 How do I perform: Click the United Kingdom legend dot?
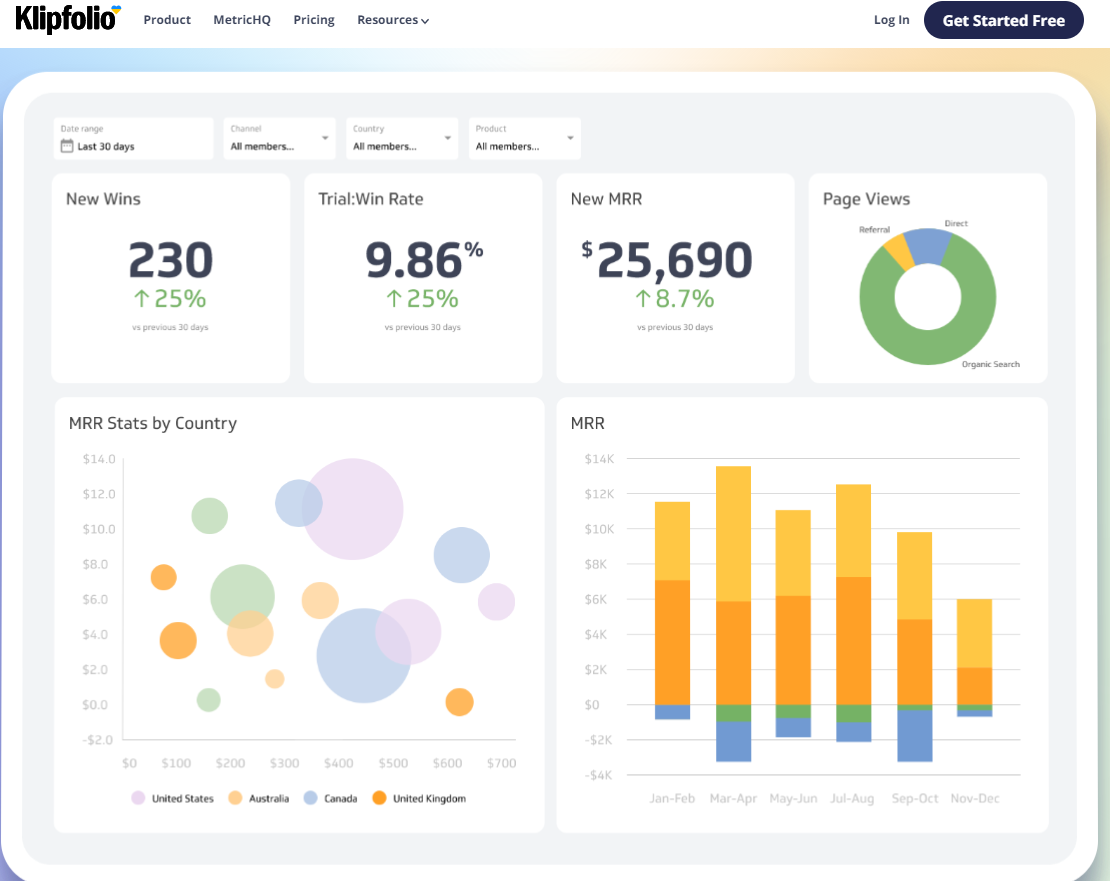(379, 798)
